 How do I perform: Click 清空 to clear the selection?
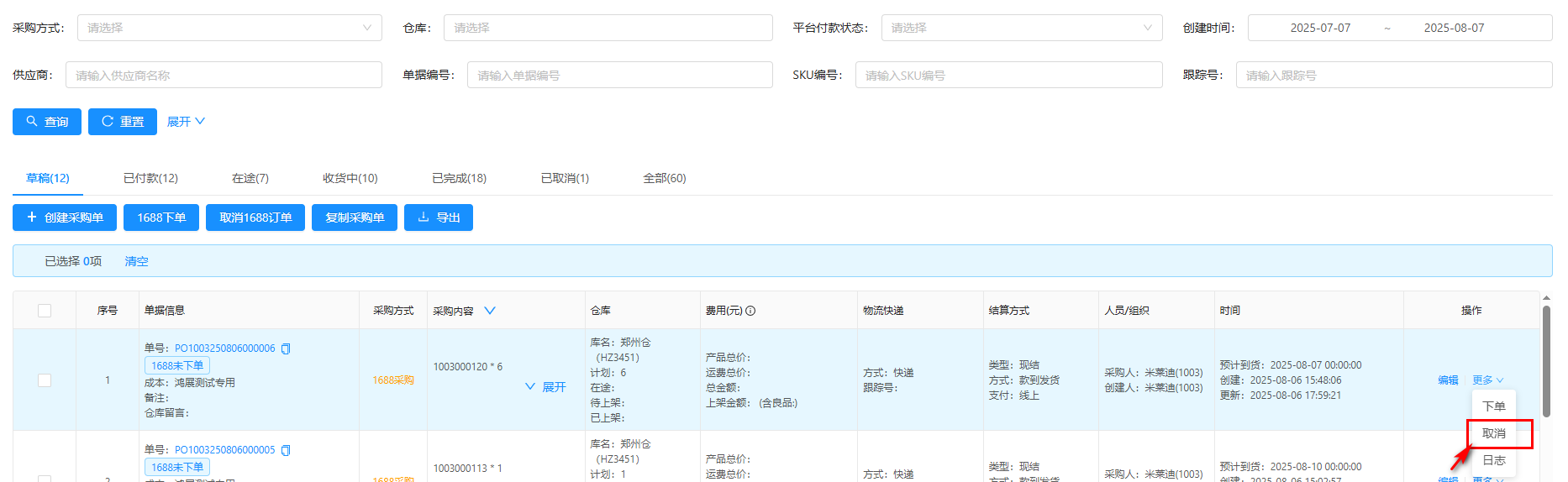136,261
